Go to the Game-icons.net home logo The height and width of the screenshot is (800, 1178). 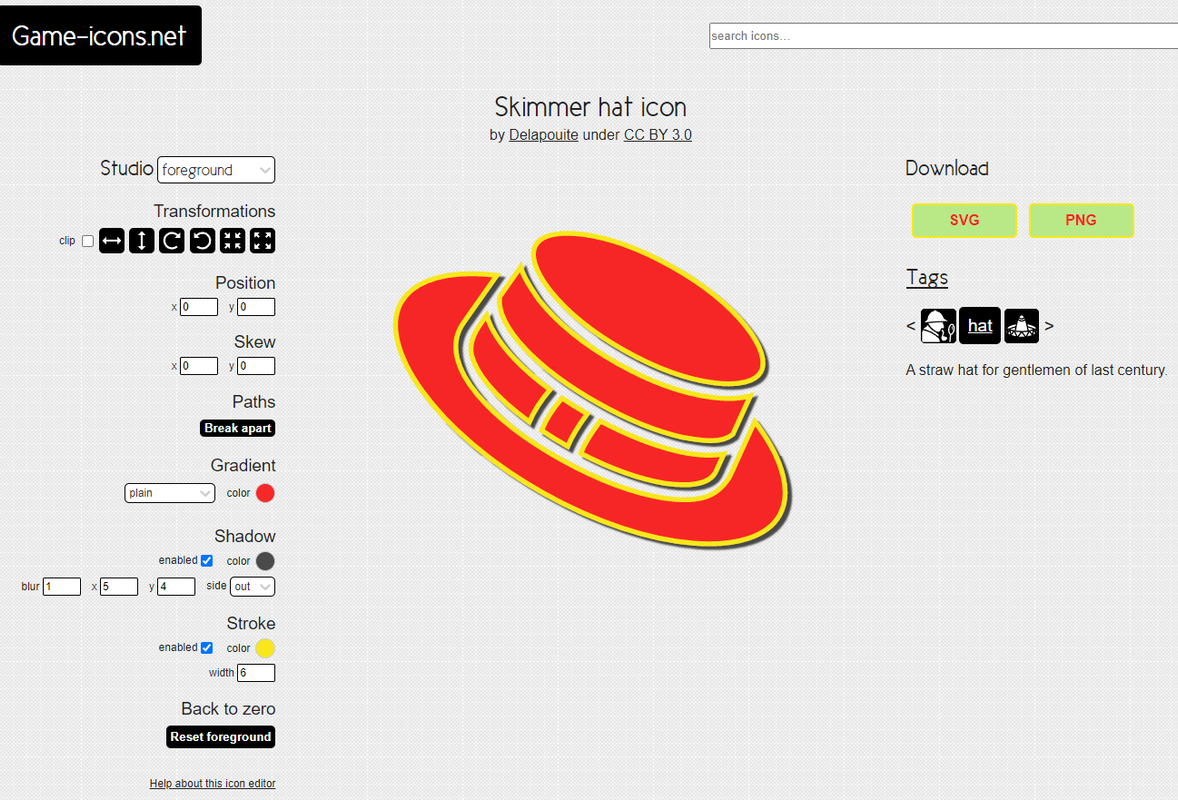point(100,35)
